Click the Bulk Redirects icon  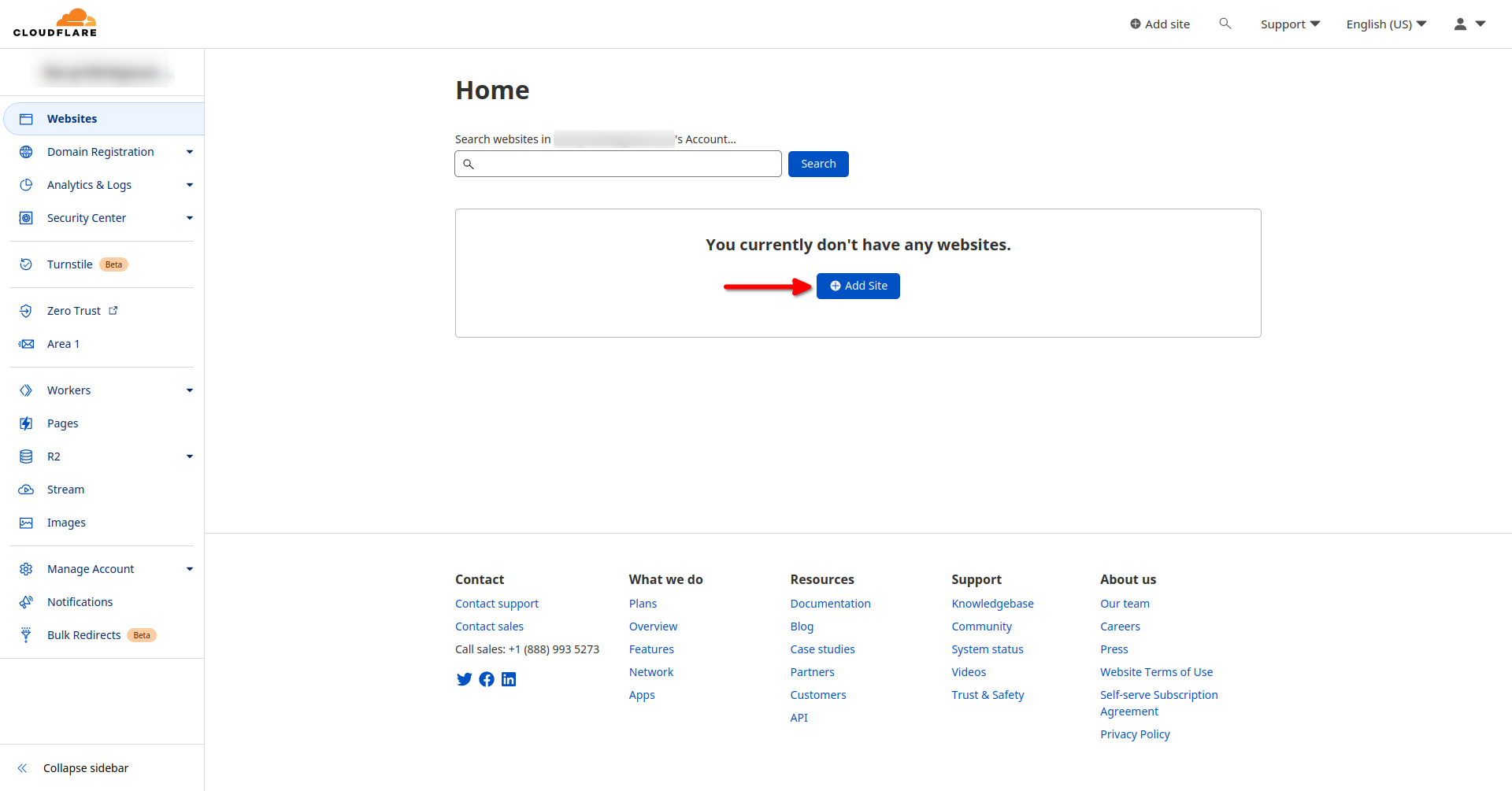coord(26,635)
